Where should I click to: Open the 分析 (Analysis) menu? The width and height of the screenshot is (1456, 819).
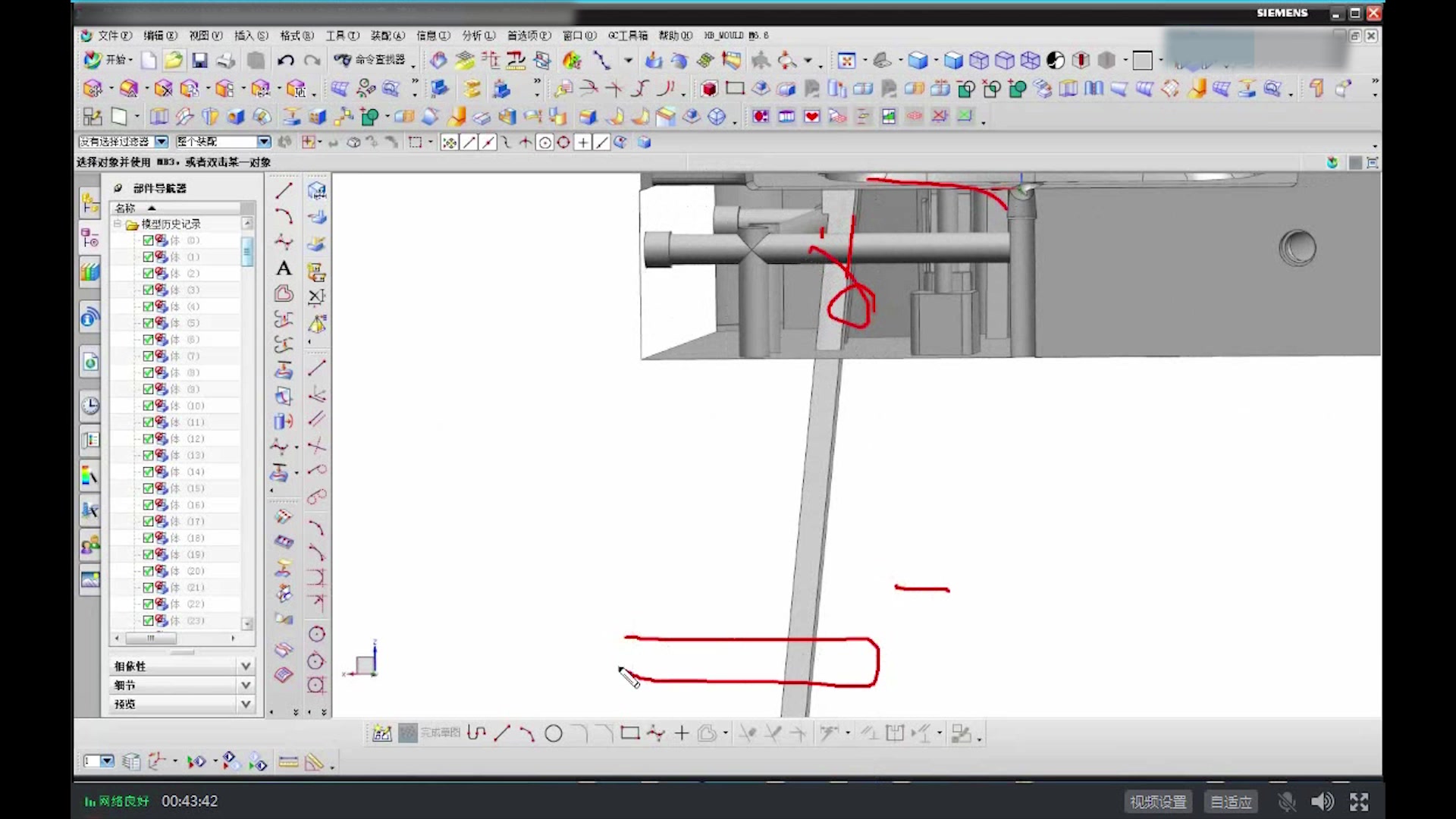pos(478,36)
